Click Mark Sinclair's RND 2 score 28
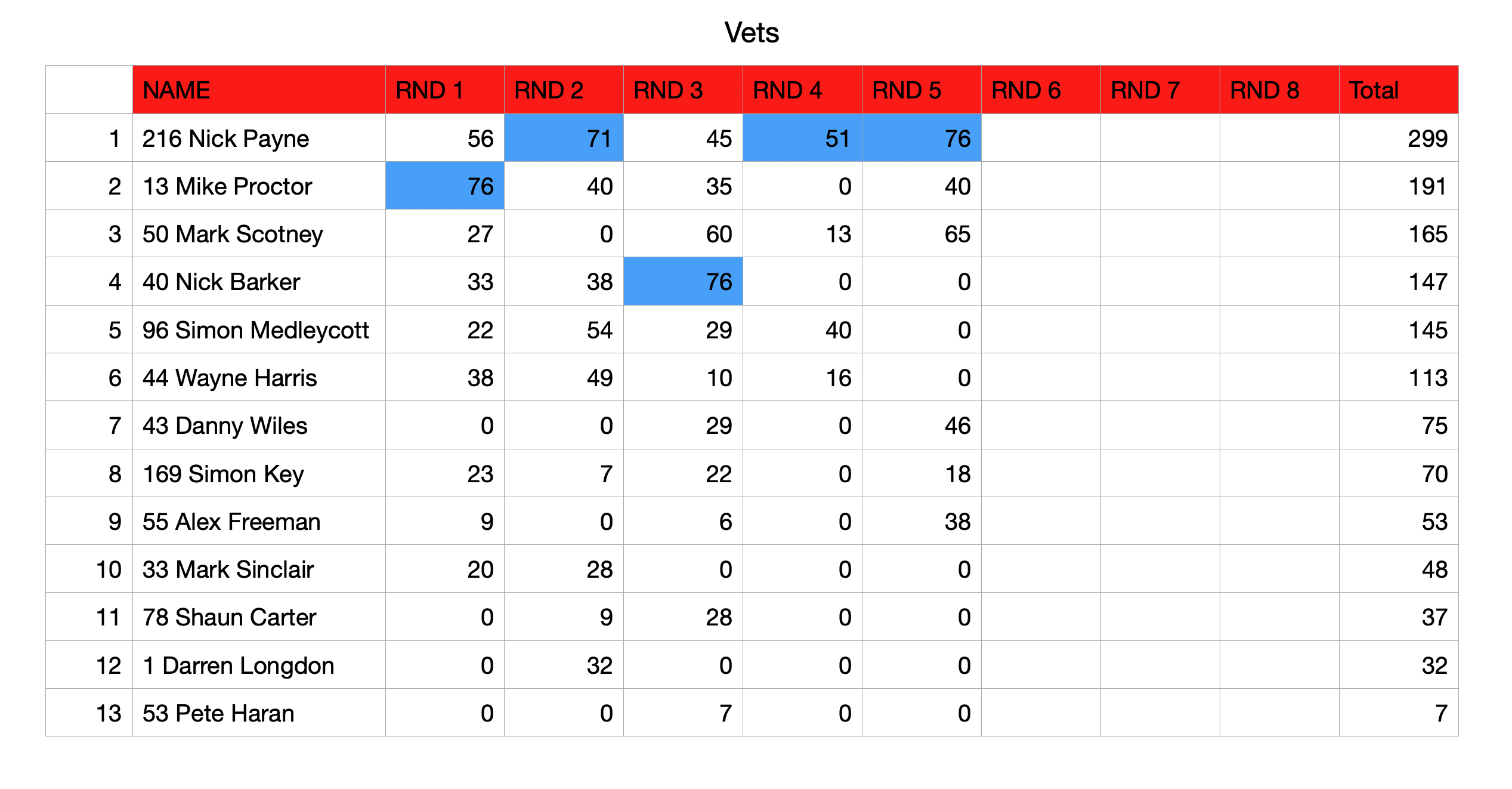1512x789 pixels. [x=564, y=569]
